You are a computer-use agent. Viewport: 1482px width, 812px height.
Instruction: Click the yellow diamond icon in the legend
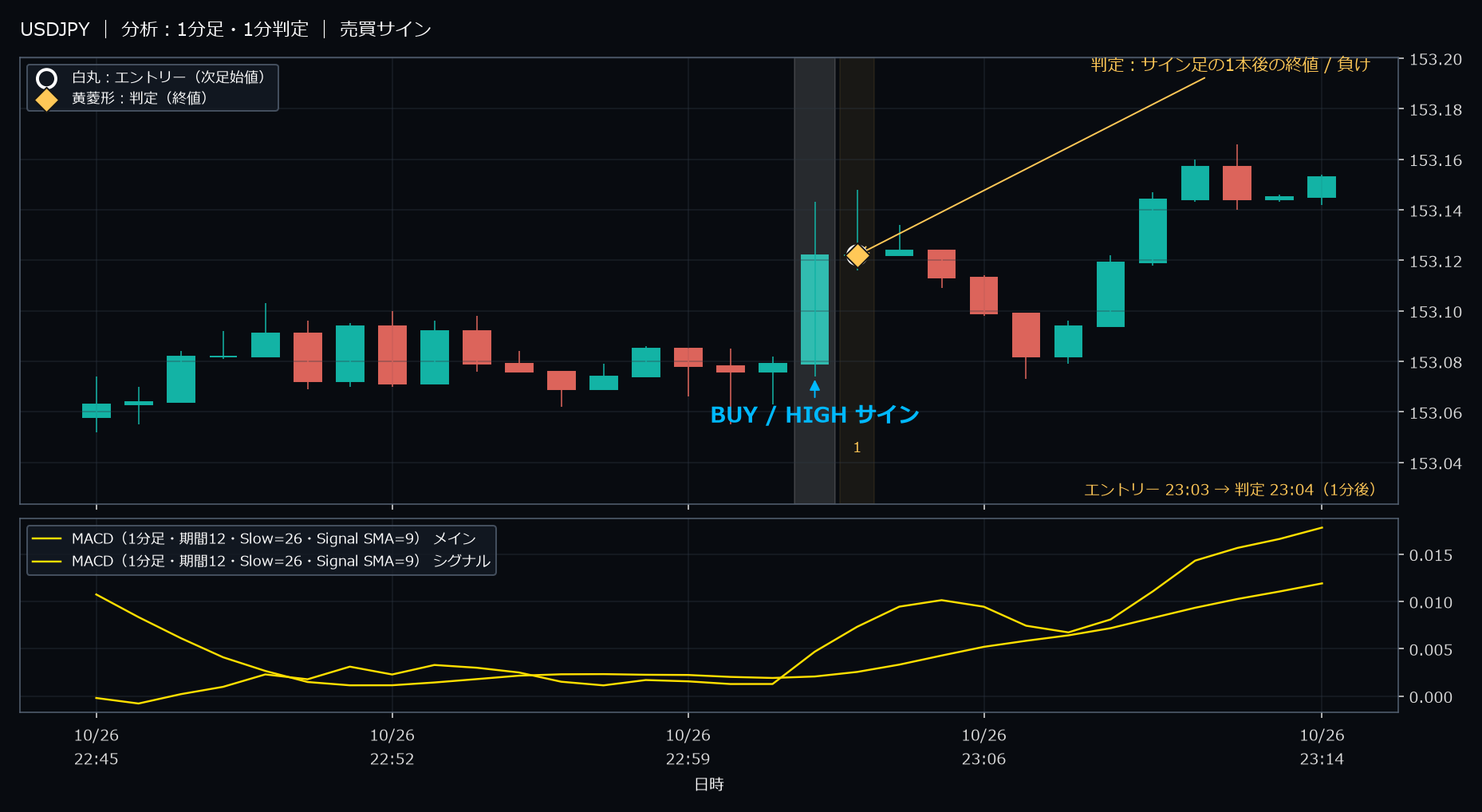[x=47, y=100]
